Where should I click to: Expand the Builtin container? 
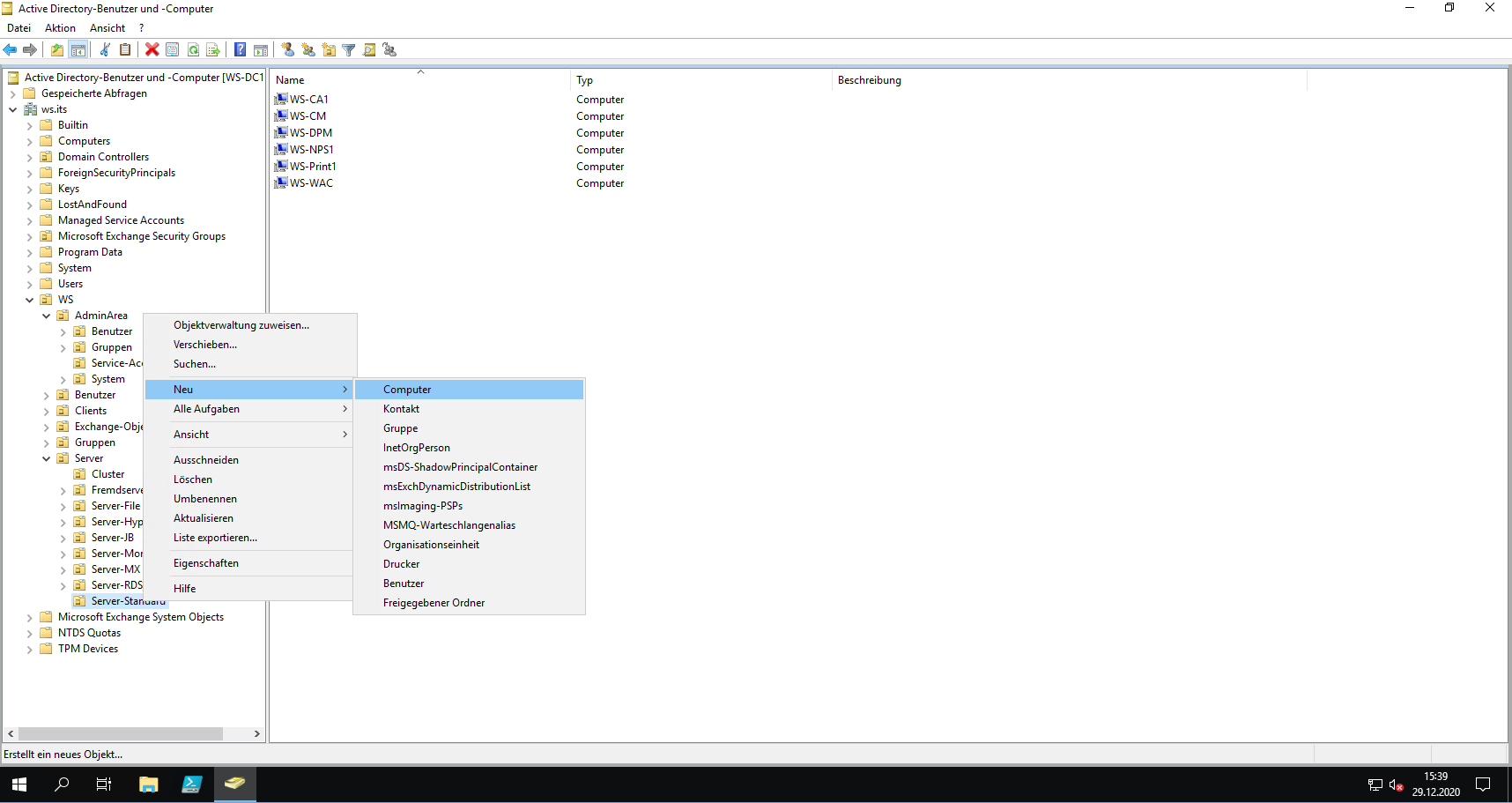(x=29, y=126)
